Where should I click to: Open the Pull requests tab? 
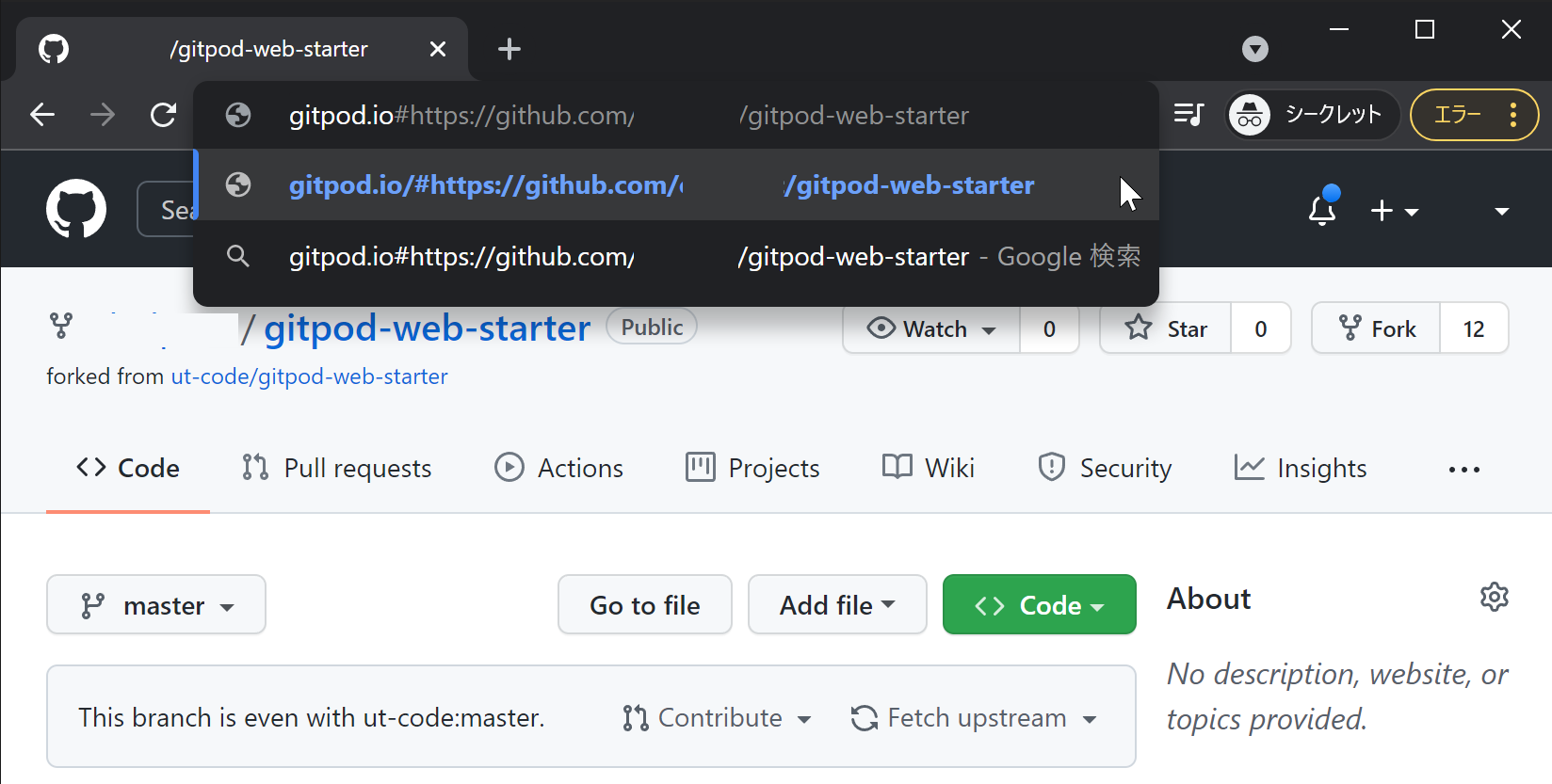pos(336,468)
